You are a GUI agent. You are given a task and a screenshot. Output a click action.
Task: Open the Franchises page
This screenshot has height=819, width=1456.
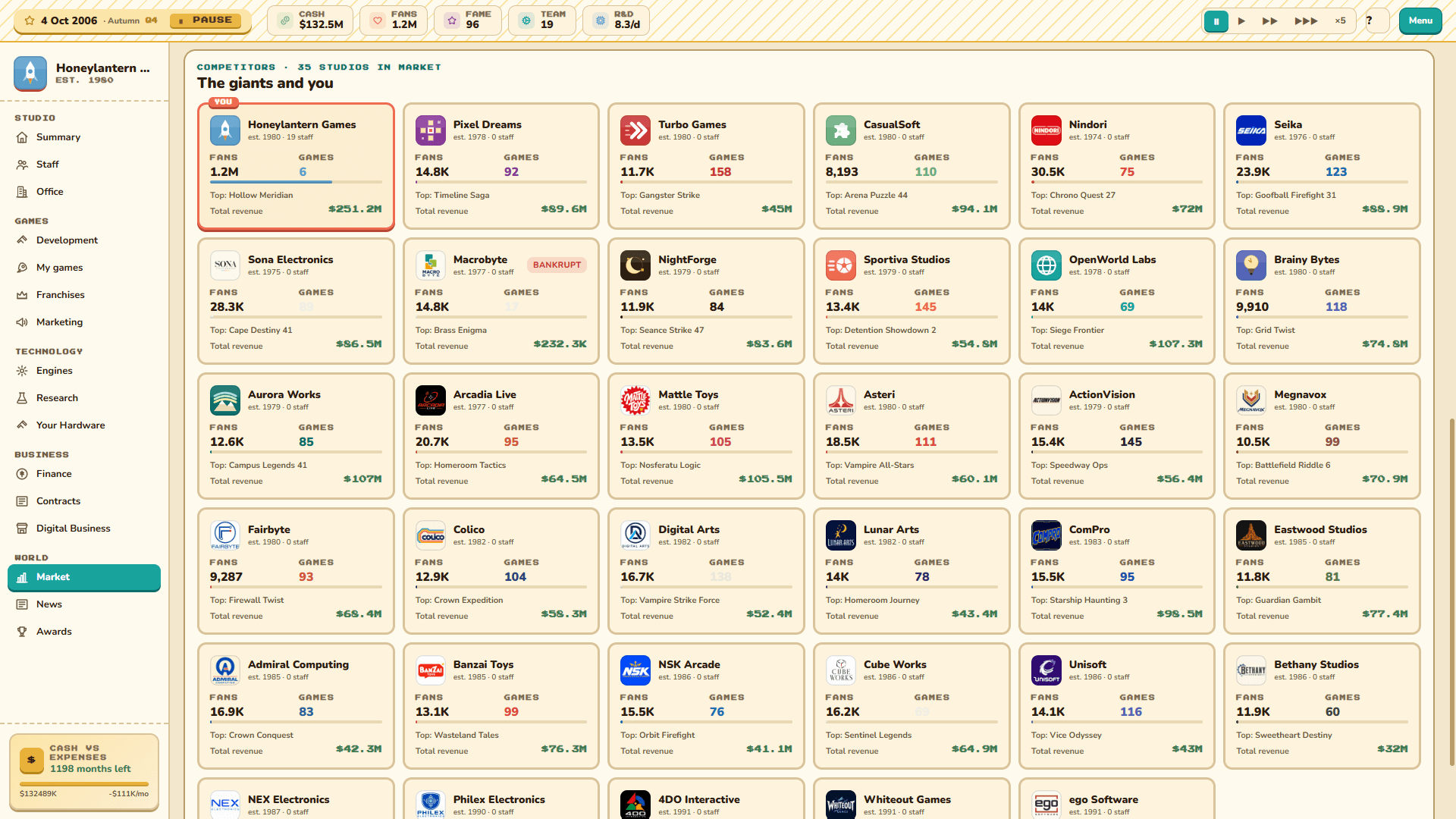[84, 295]
